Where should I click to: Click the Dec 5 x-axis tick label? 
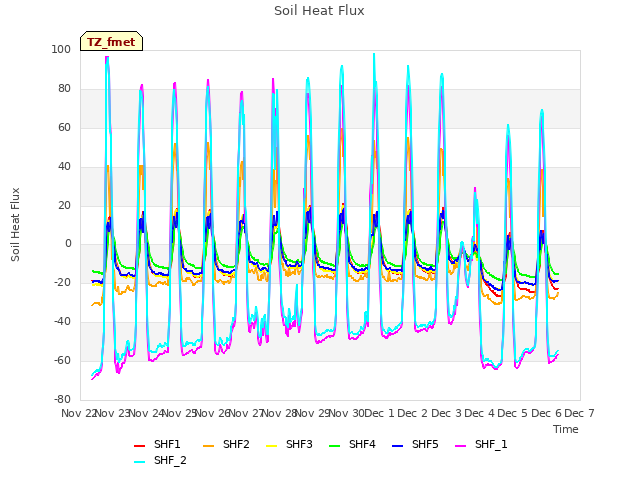(x=513, y=413)
